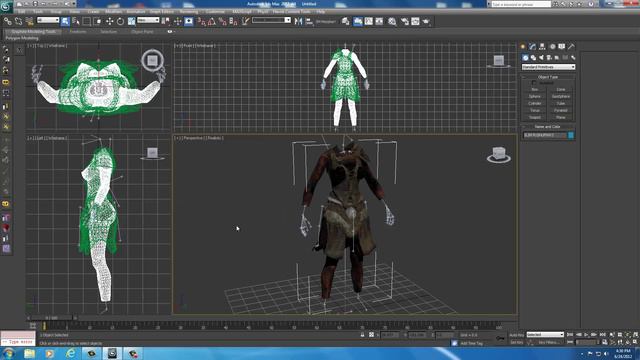This screenshot has width=640, height=360.
Task: Click the Box primitive button
Action: pyautogui.click(x=535, y=89)
